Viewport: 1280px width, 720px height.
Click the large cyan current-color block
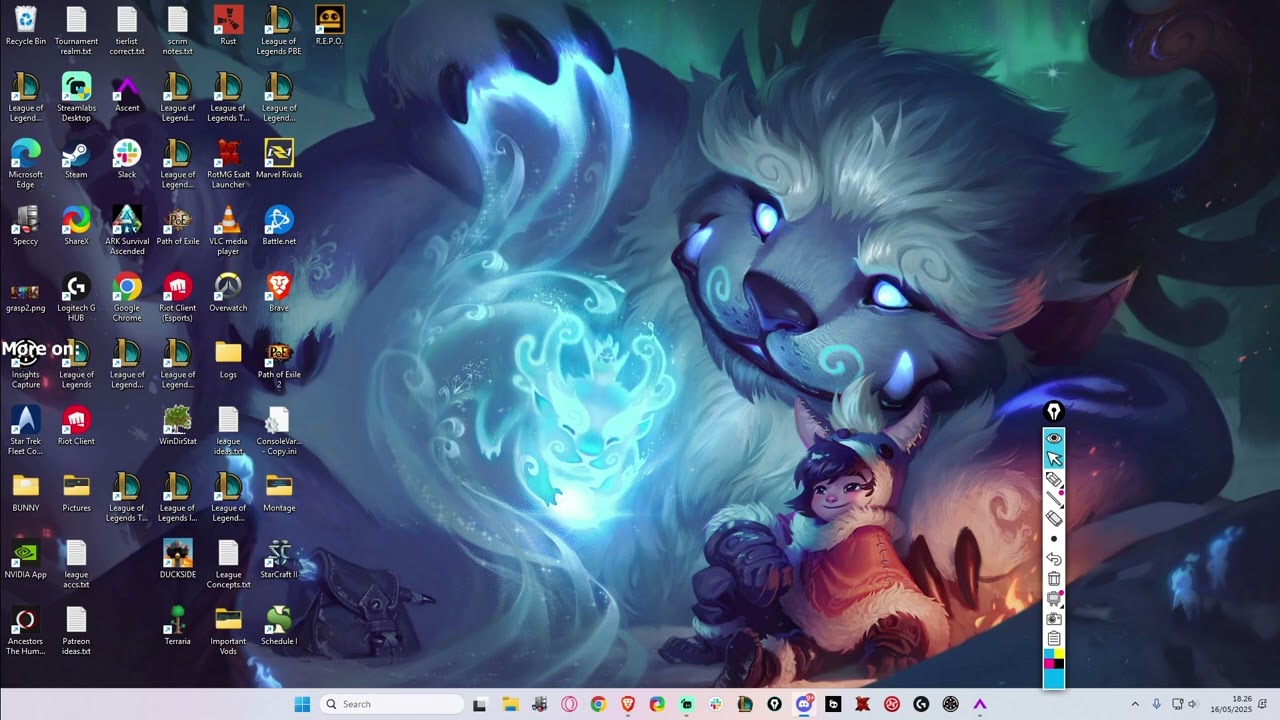(1054, 679)
